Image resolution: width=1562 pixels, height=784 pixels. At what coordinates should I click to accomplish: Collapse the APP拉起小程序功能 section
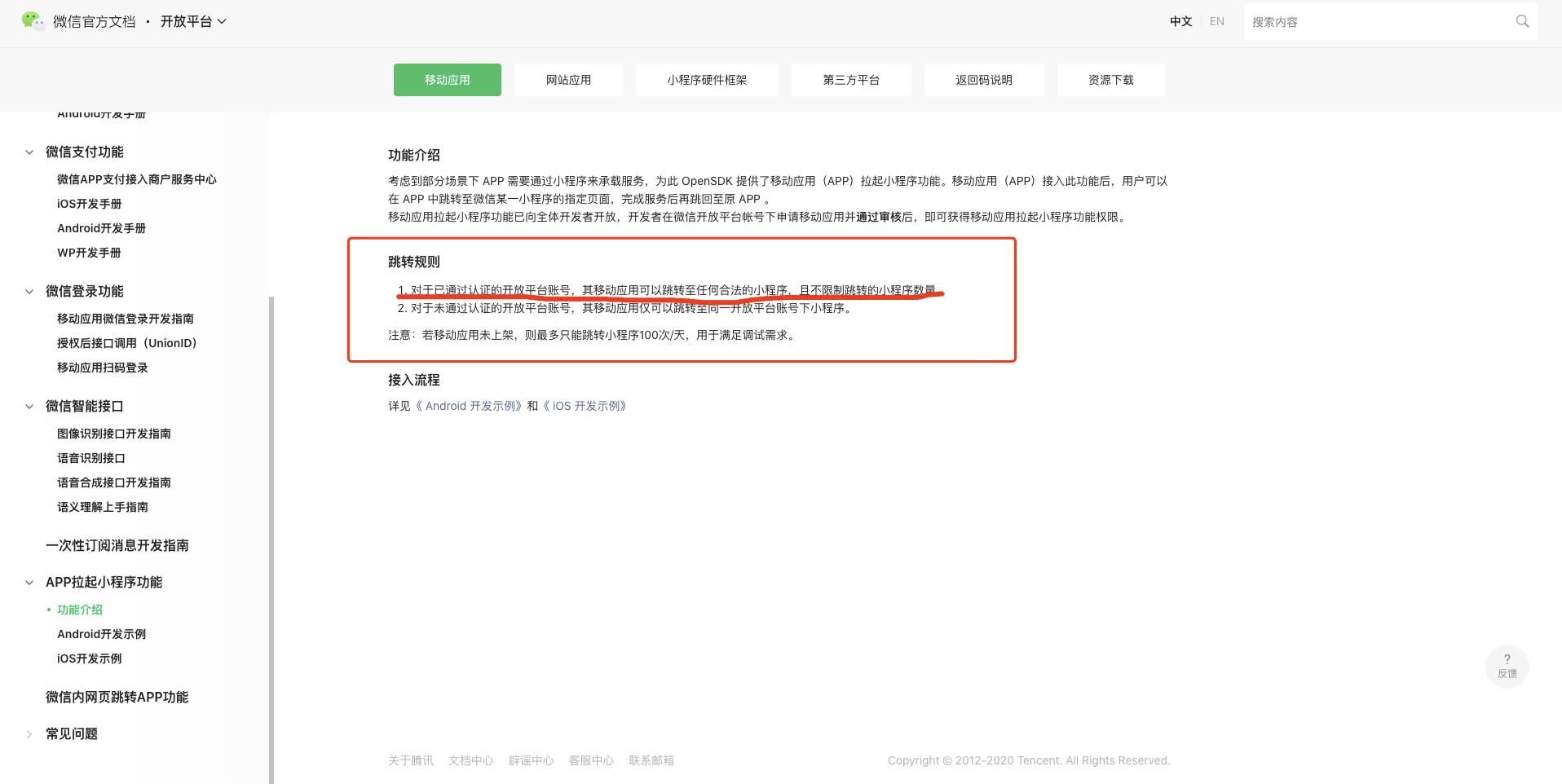(29, 583)
